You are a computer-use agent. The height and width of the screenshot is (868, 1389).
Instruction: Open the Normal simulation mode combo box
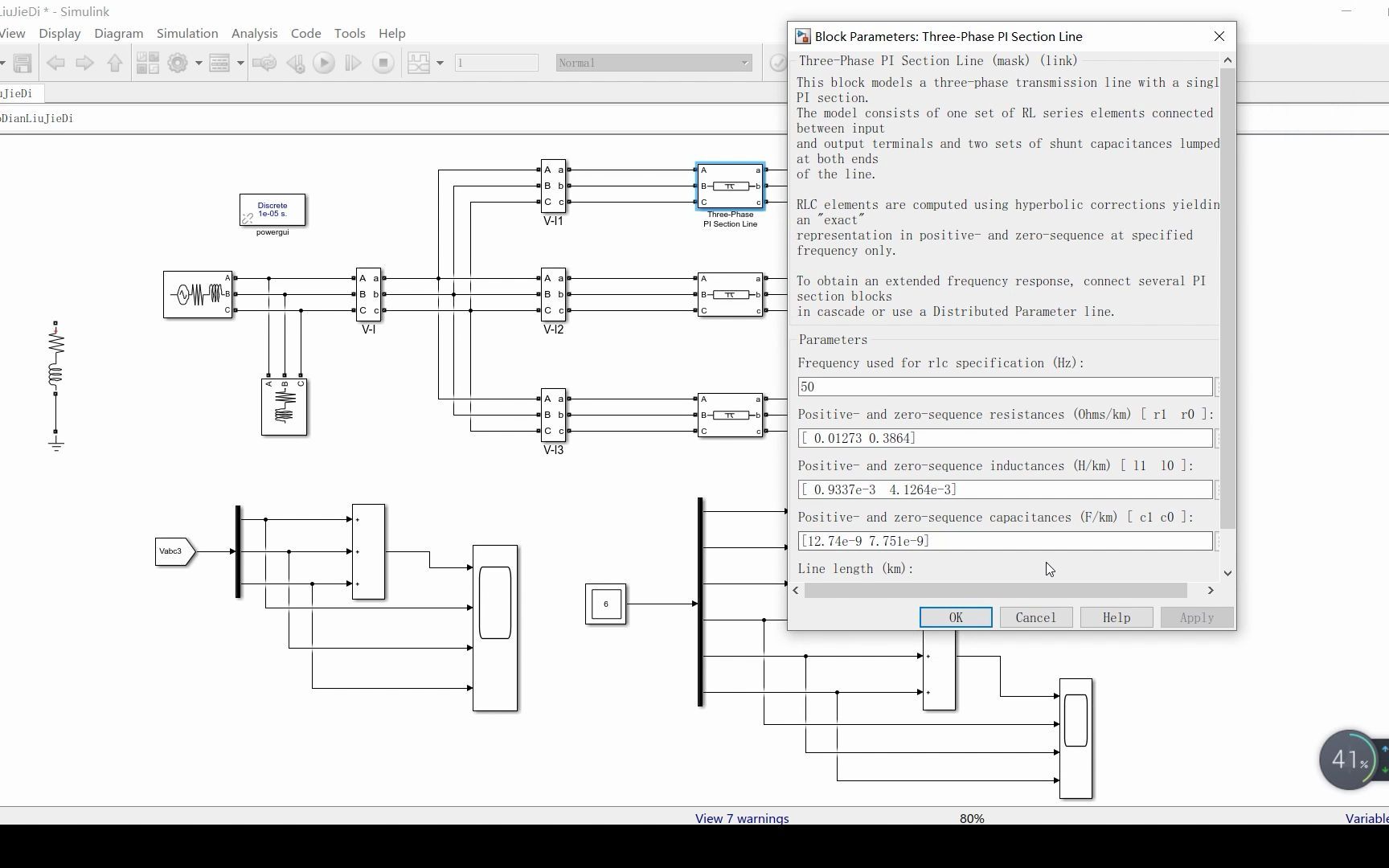[654, 63]
